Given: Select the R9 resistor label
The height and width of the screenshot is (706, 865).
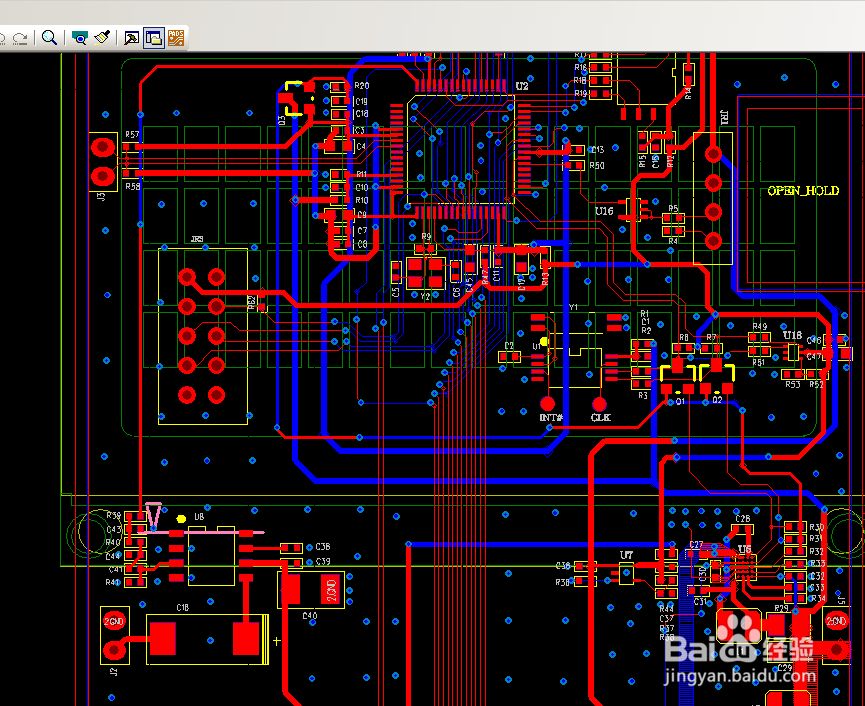Looking at the screenshot, I should (x=426, y=237).
